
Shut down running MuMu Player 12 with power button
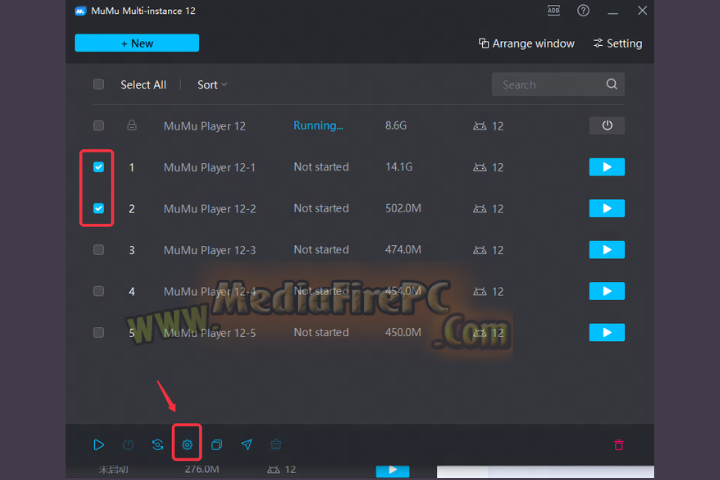click(607, 125)
